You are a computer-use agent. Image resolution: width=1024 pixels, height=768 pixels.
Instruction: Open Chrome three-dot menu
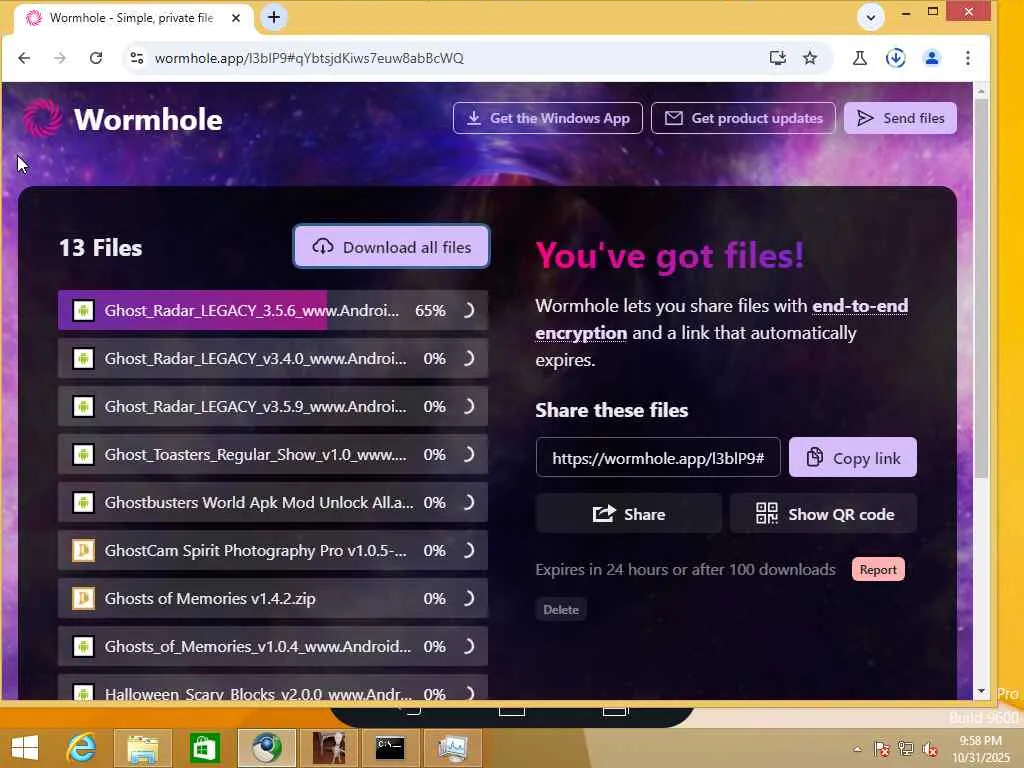click(x=967, y=58)
